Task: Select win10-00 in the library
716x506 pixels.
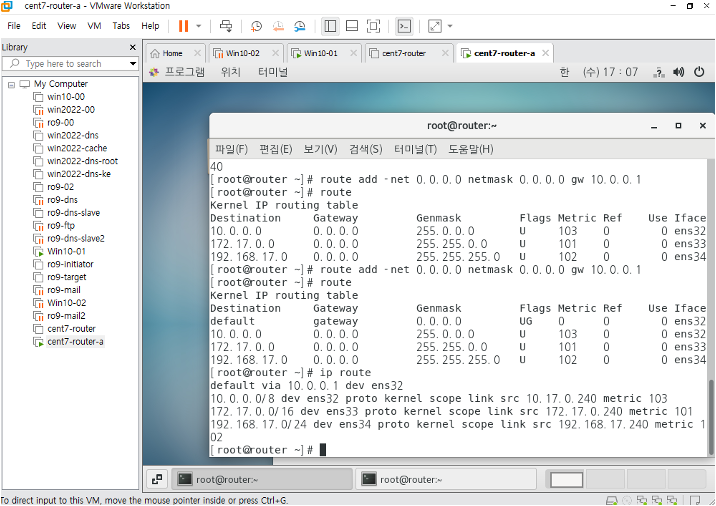Action: (x=66, y=97)
